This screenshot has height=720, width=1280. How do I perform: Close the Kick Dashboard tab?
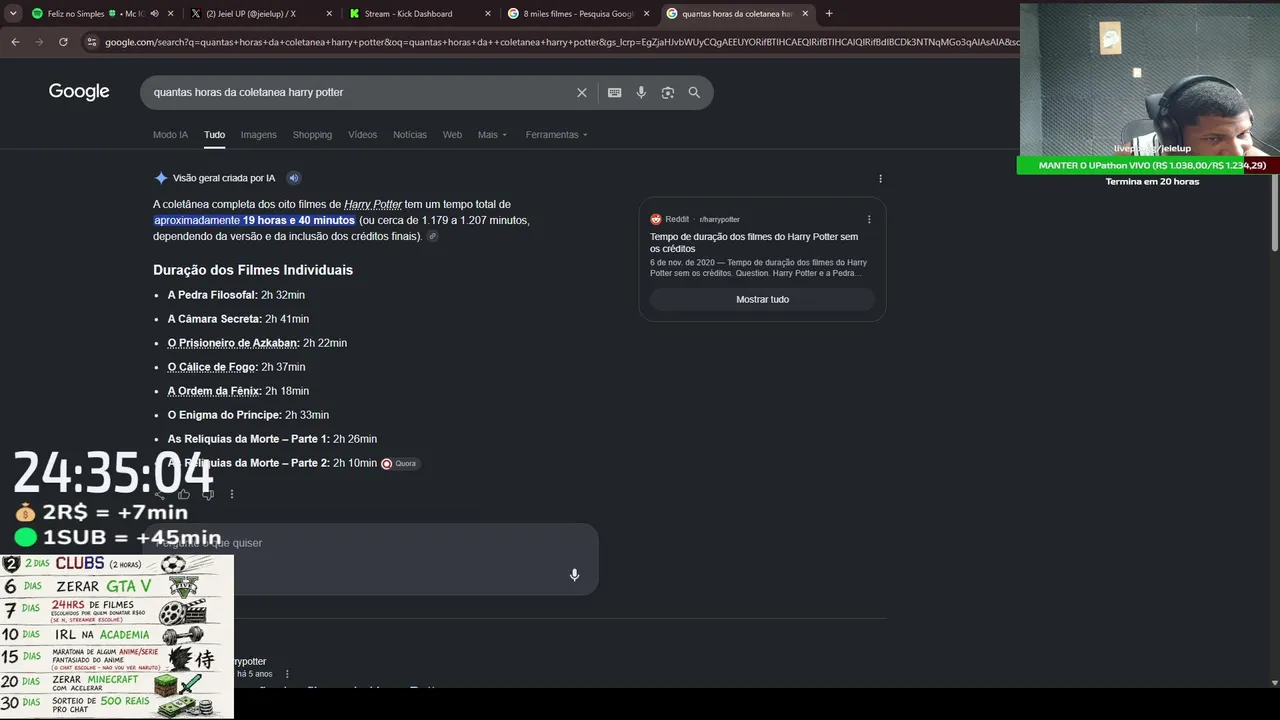(487, 14)
